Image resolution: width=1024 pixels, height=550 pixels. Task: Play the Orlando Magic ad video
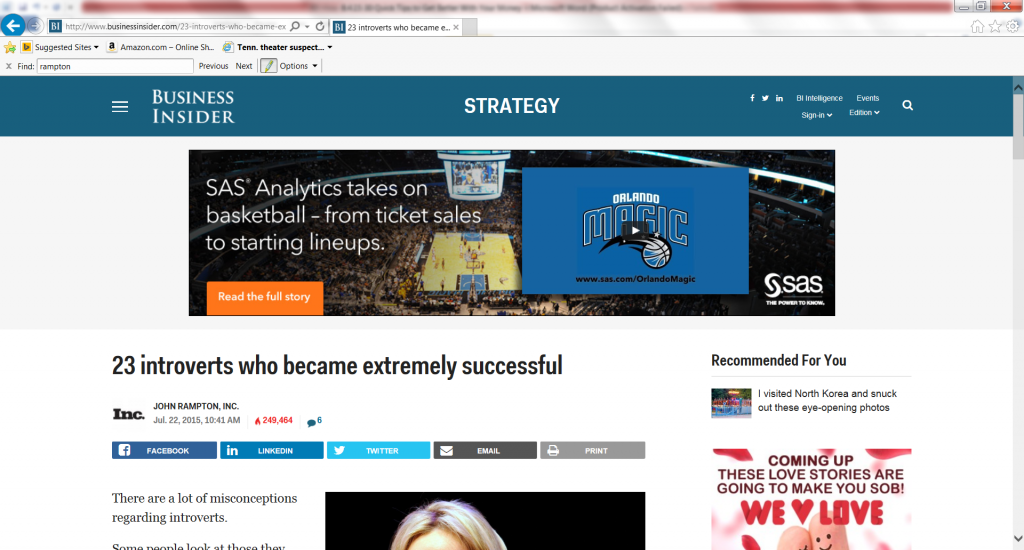click(635, 230)
